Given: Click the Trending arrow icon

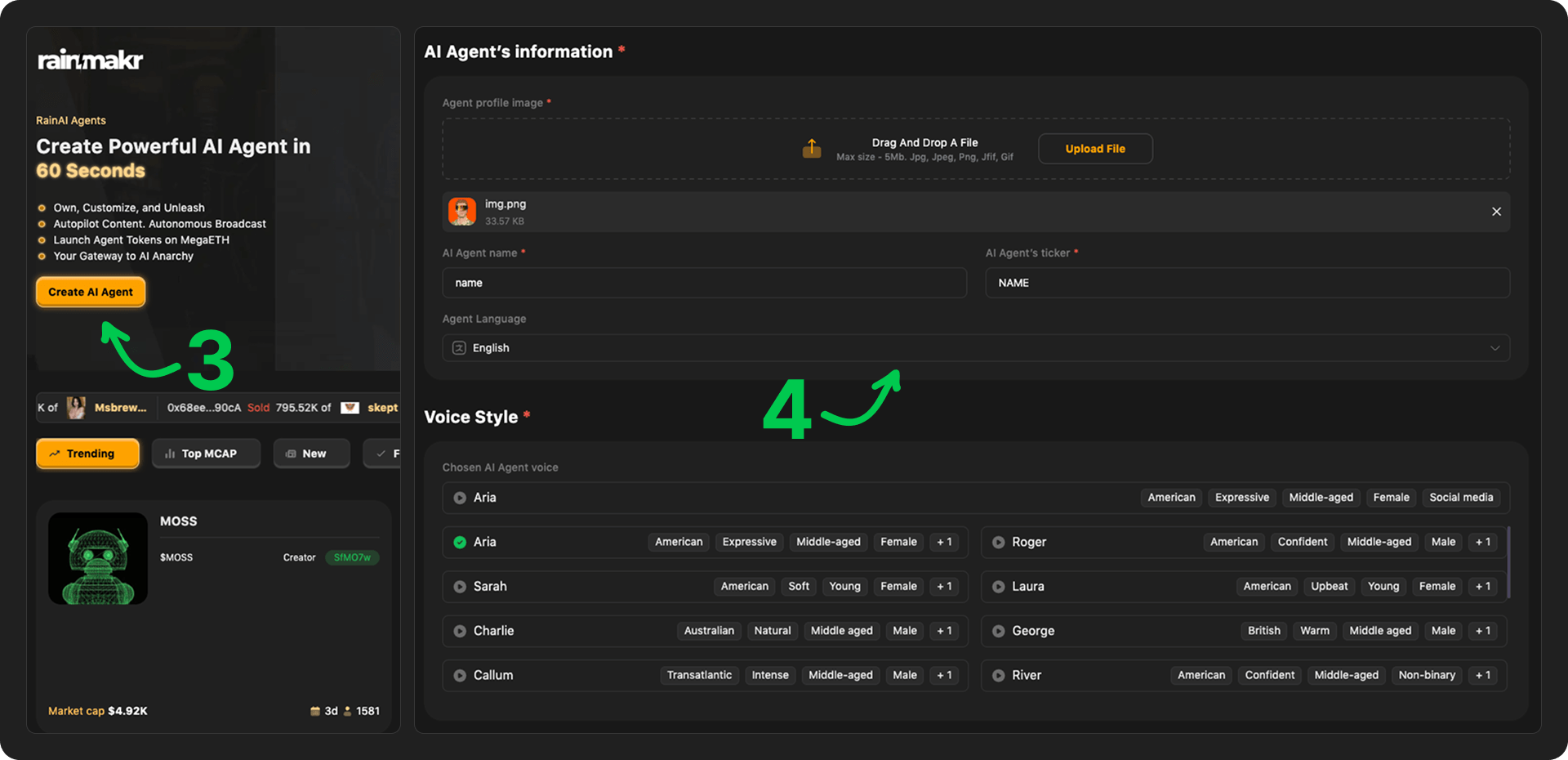Looking at the screenshot, I should tap(55, 454).
